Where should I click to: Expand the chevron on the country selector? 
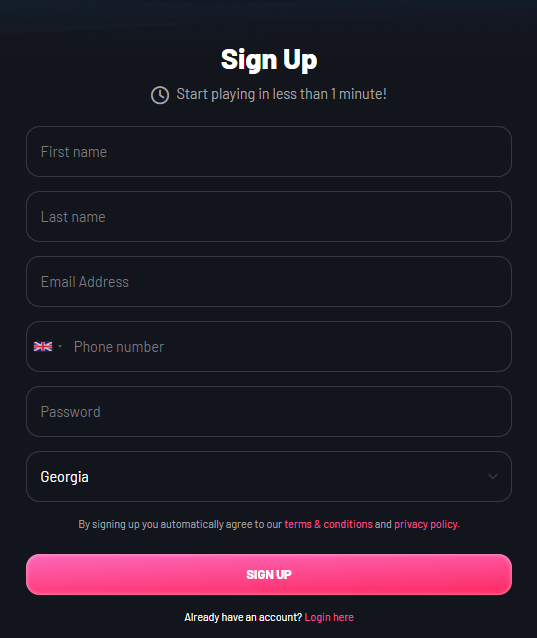click(493, 476)
